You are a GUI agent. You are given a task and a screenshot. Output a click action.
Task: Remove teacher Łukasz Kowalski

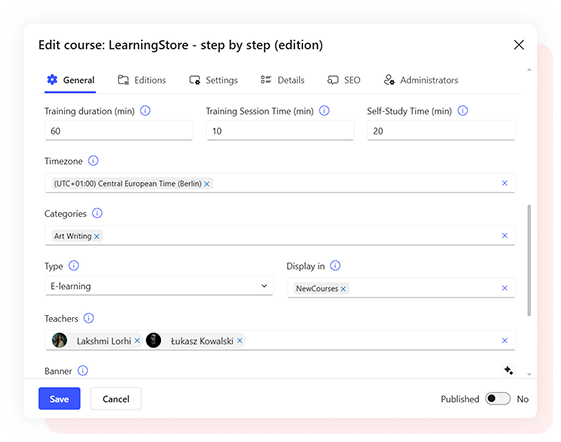[x=240, y=341]
